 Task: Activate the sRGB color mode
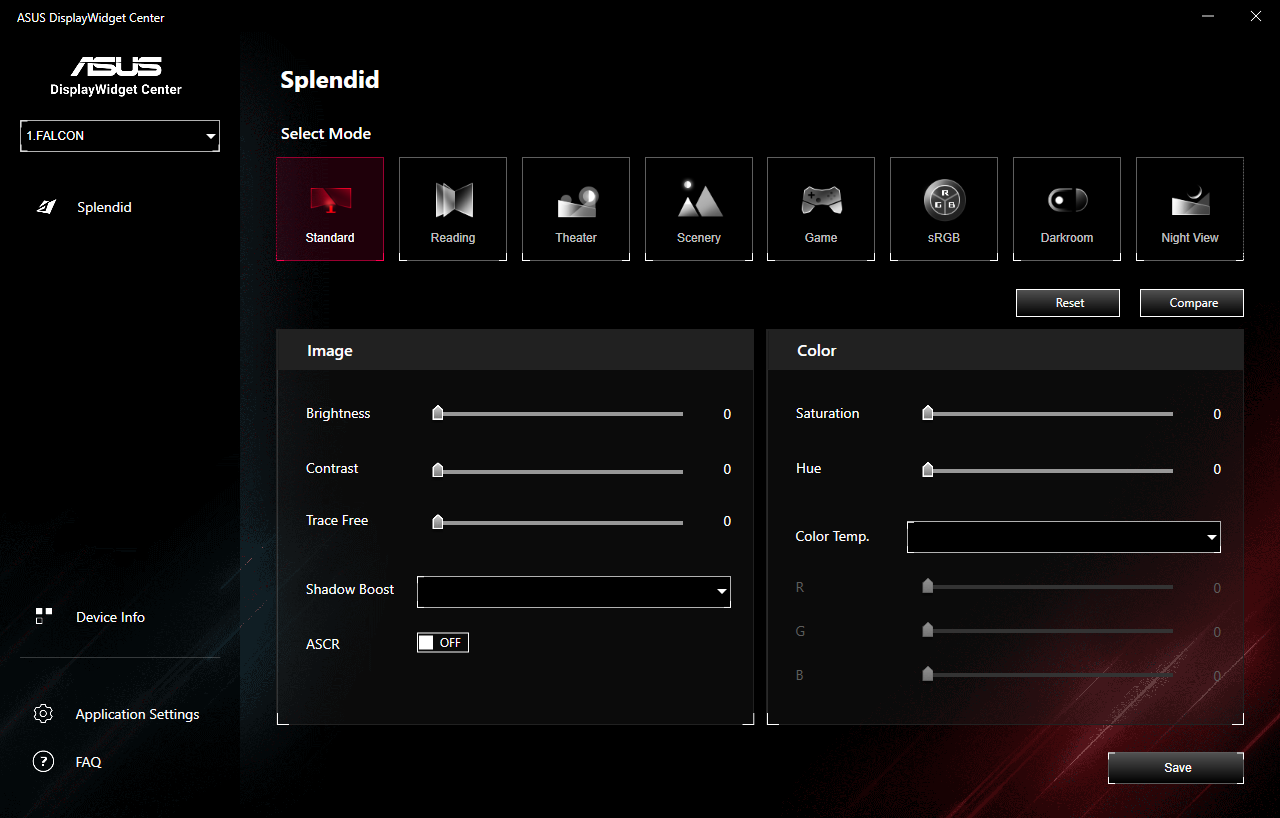point(943,208)
